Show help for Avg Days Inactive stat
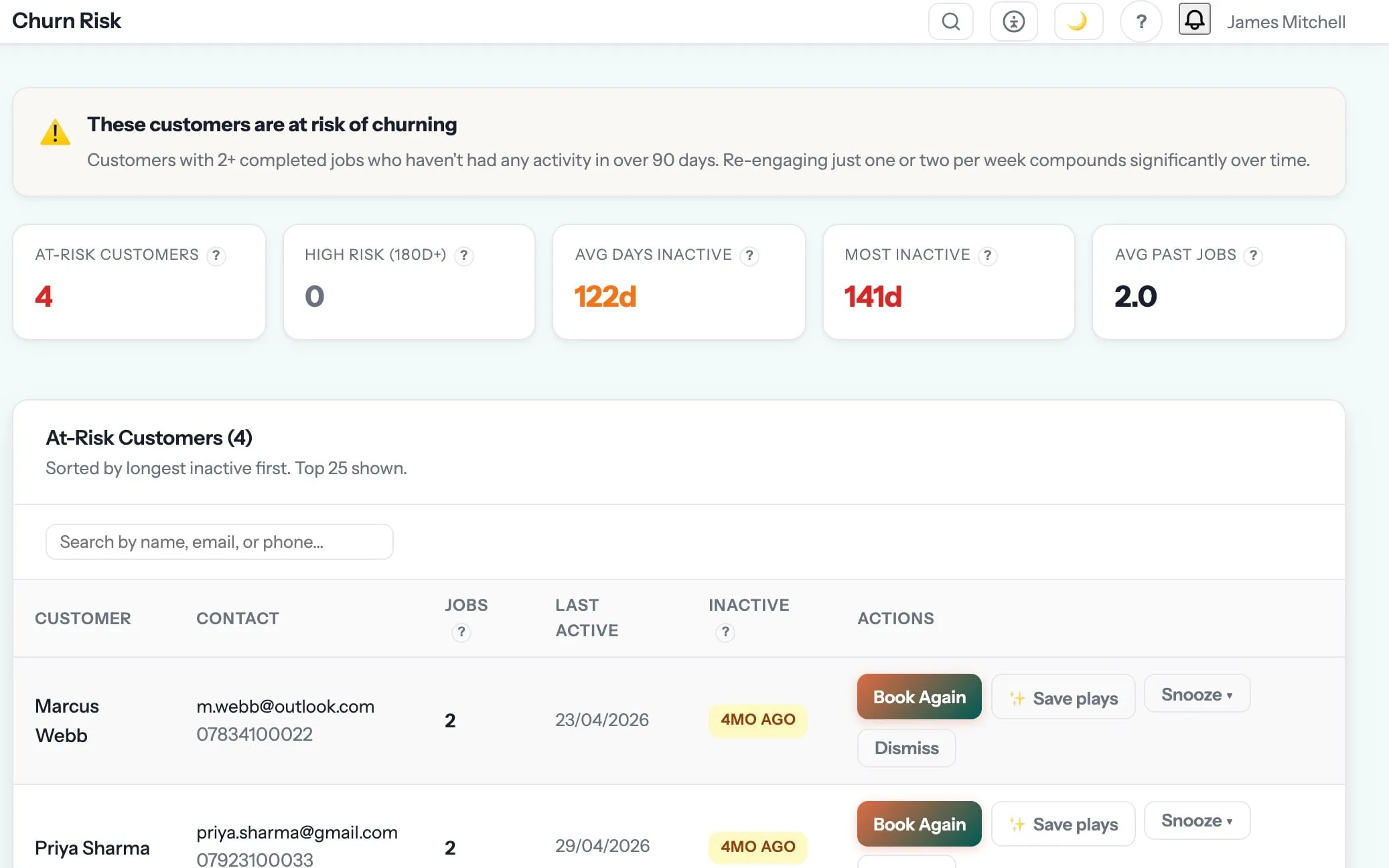 pos(749,255)
